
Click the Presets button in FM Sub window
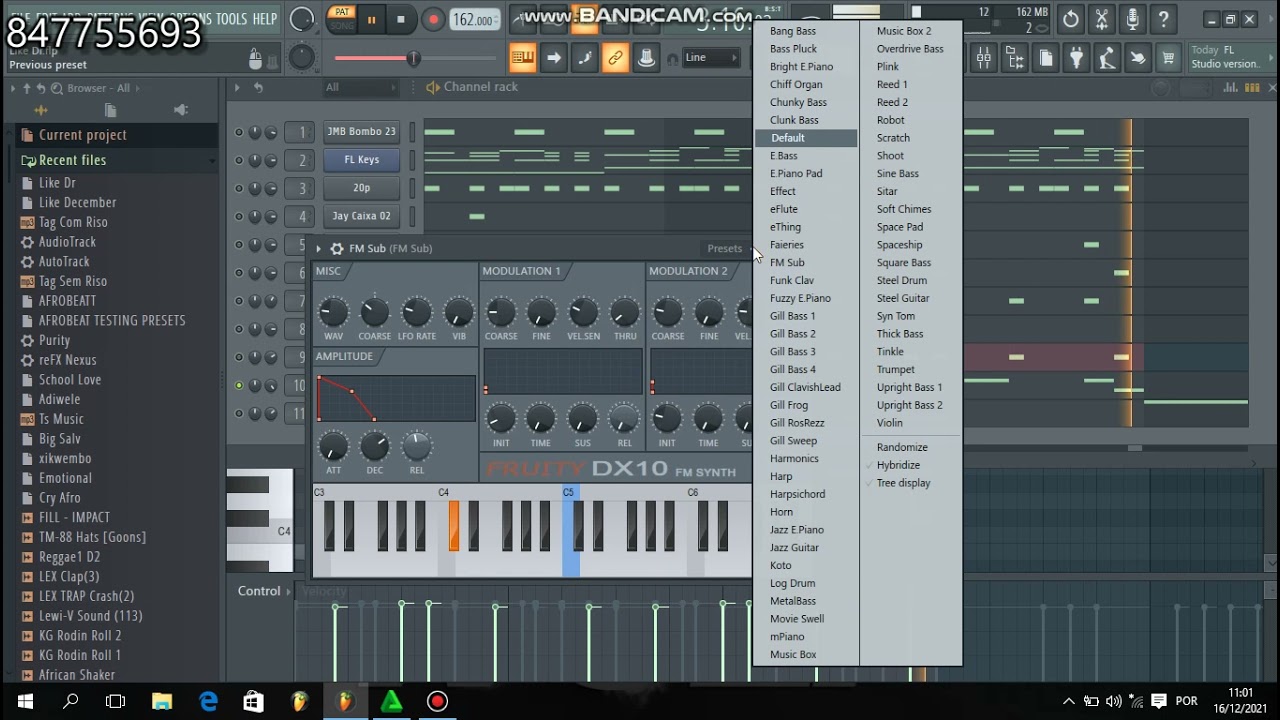724,248
